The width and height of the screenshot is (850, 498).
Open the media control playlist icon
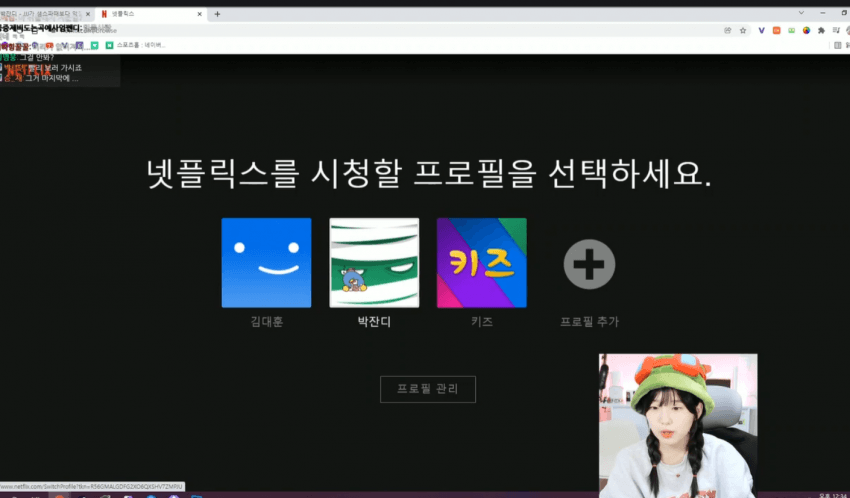coord(836,30)
